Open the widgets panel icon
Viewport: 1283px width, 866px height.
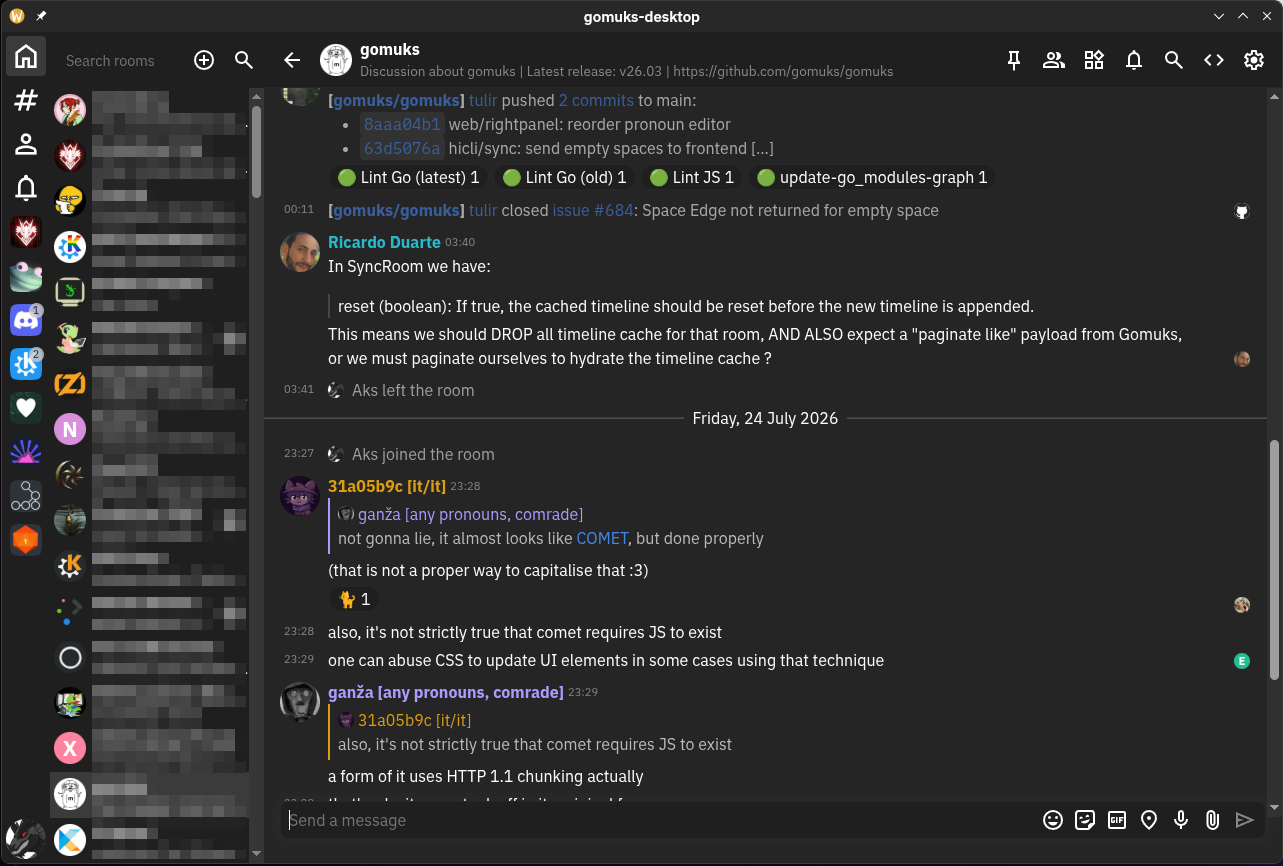coord(1094,60)
